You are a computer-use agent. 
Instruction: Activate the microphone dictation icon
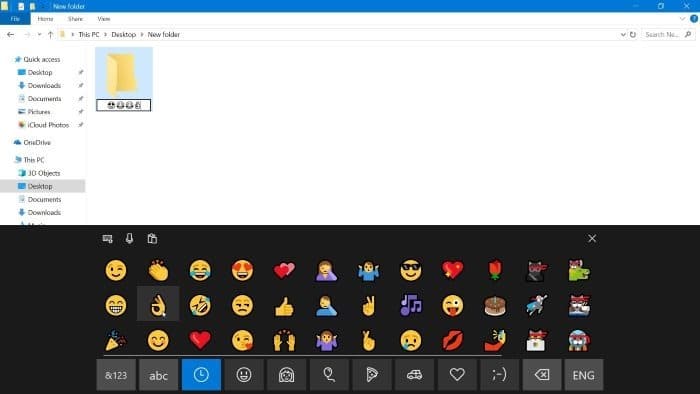point(129,239)
